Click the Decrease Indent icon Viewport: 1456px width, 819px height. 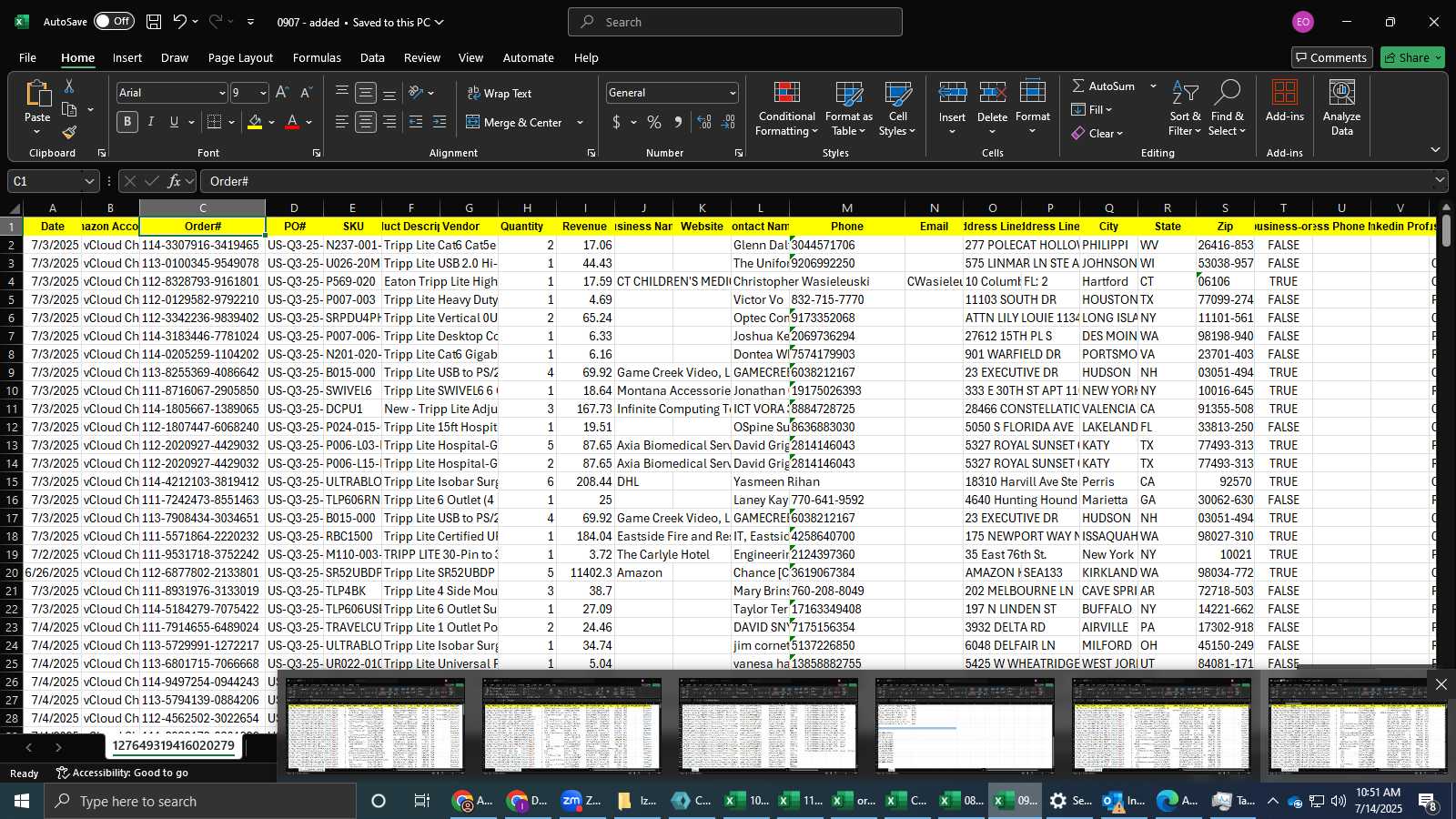tap(416, 122)
